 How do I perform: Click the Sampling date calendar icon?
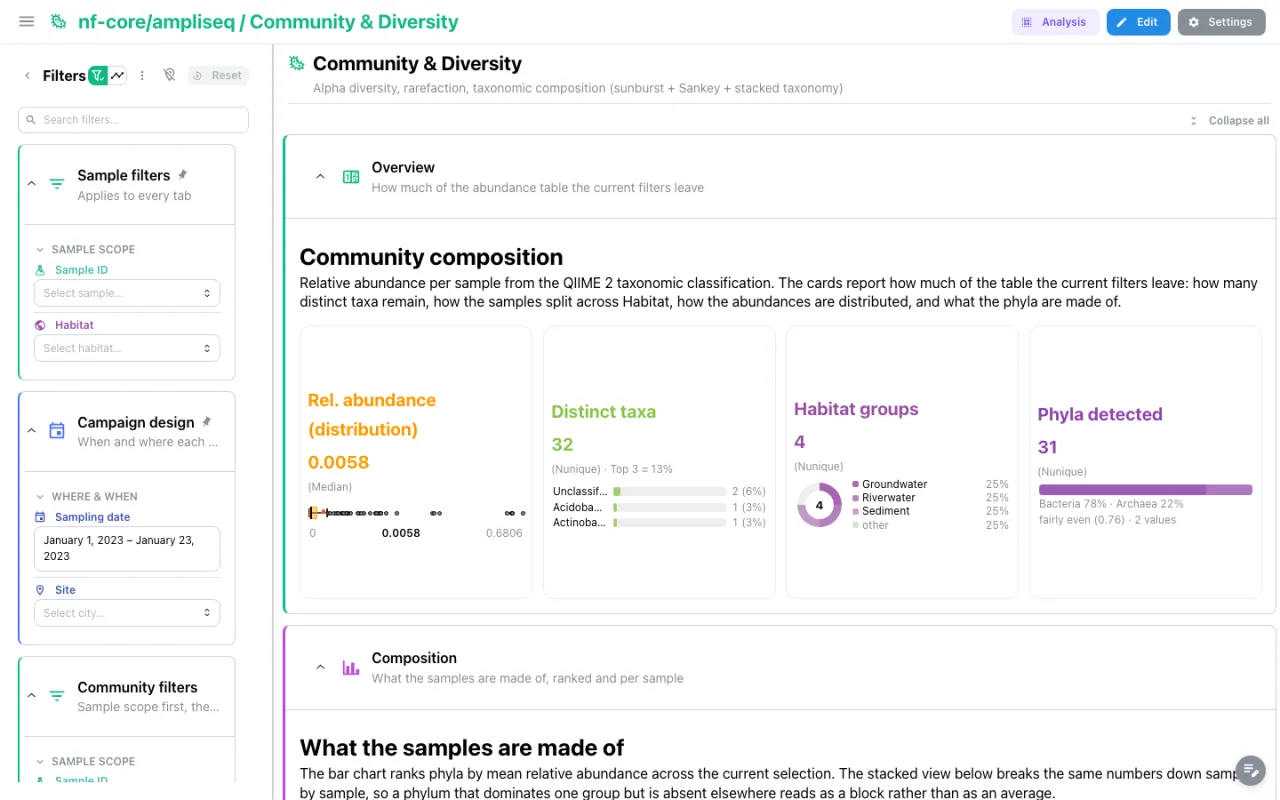[x=40, y=517]
